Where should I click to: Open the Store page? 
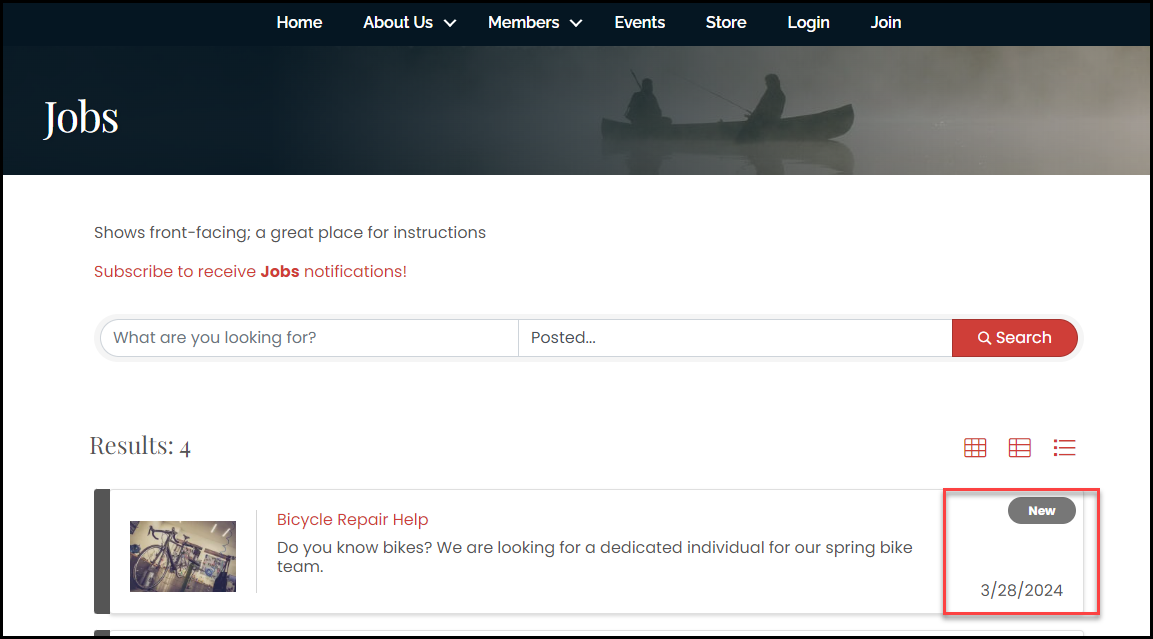click(726, 22)
